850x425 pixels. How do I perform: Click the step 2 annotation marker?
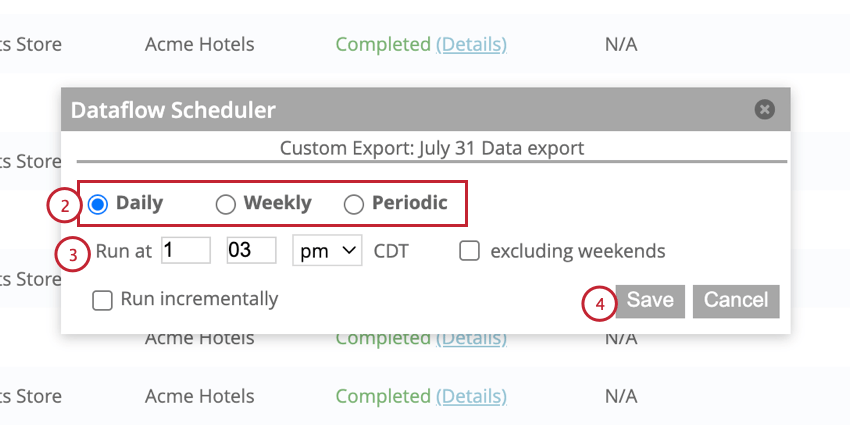pos(64,206)
